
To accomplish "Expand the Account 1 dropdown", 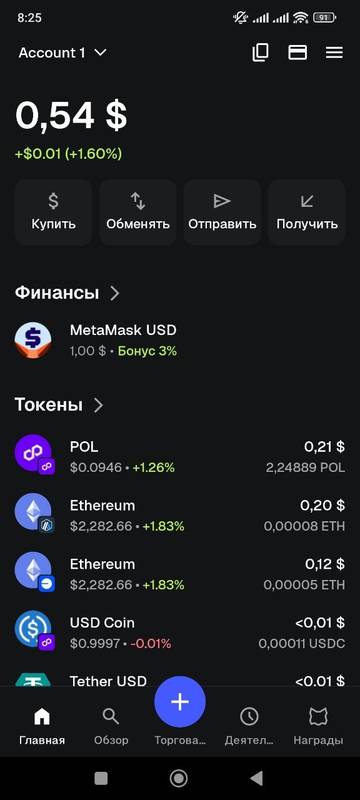I will (62, 53).
